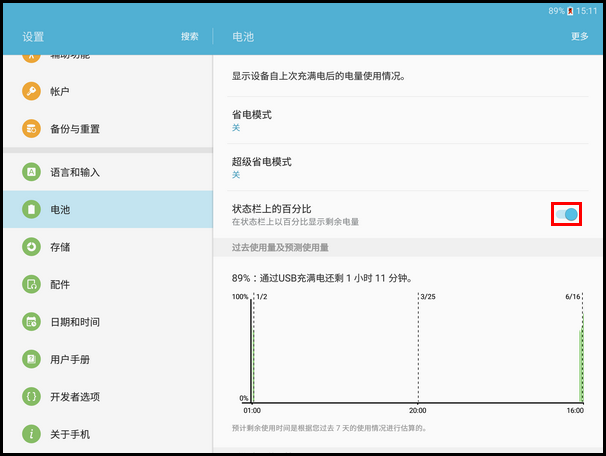Tap the 预计剩余使用时间 footnote text
This screenshot has width=606, height=456.
tap(329, 428)
